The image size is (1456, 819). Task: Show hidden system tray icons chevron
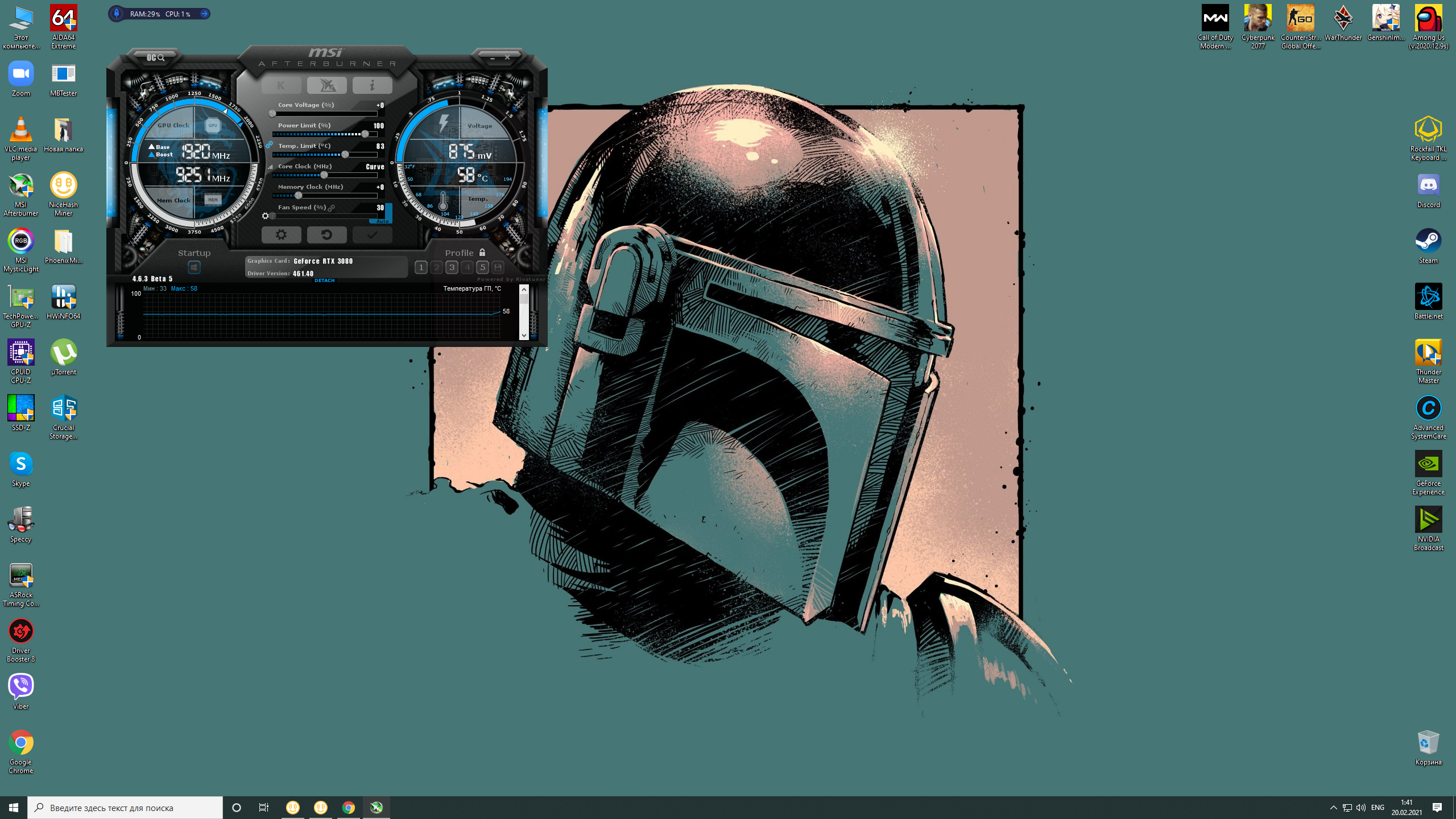[1333, 808]
